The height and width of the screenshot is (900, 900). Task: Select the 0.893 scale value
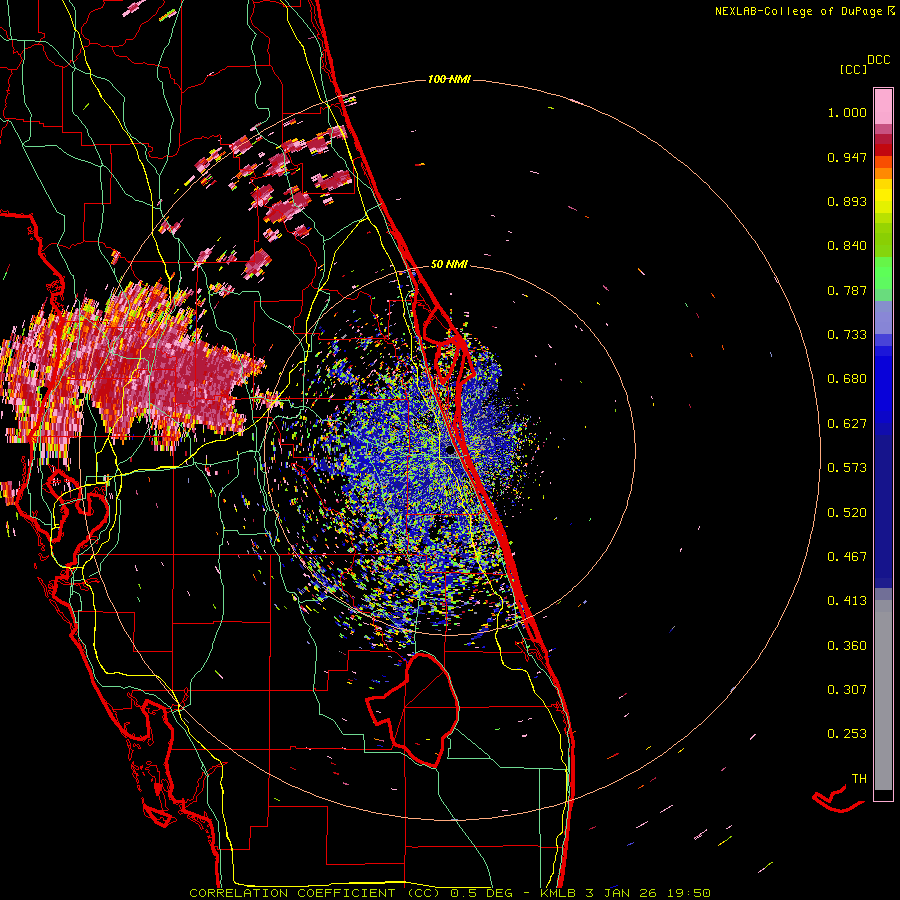click(847, 201)
